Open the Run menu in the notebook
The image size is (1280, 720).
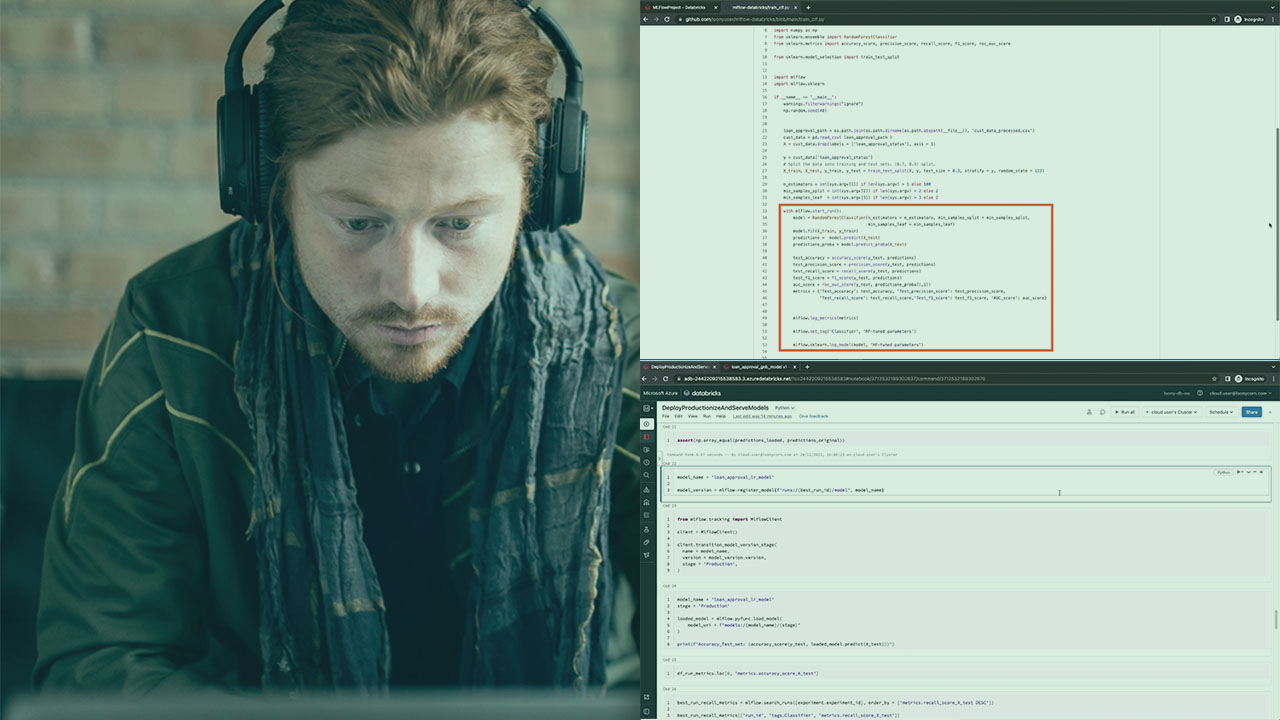click(x=707, y=416)
